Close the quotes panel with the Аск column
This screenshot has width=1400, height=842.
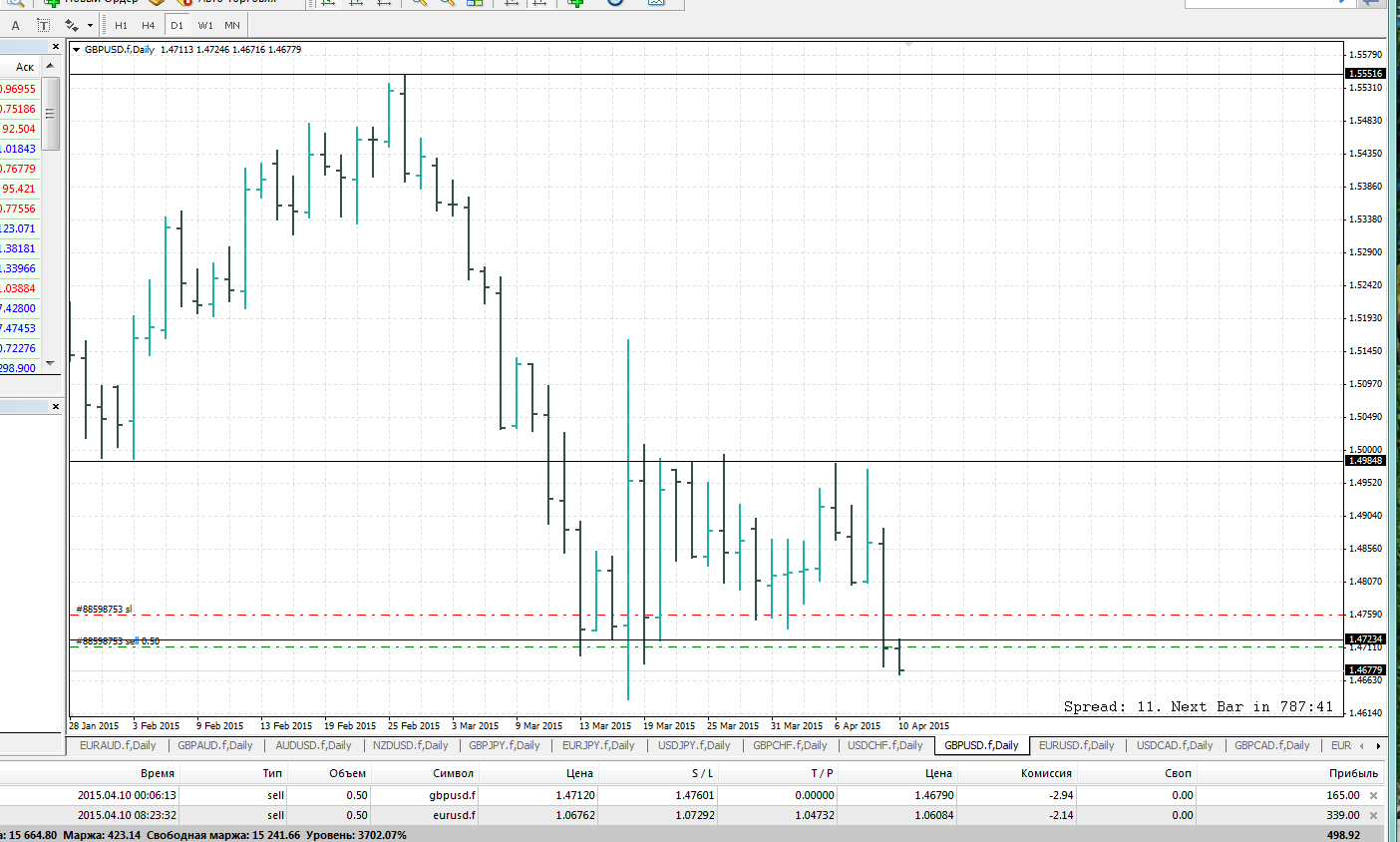pyautogui.click(x=55, y=47)
